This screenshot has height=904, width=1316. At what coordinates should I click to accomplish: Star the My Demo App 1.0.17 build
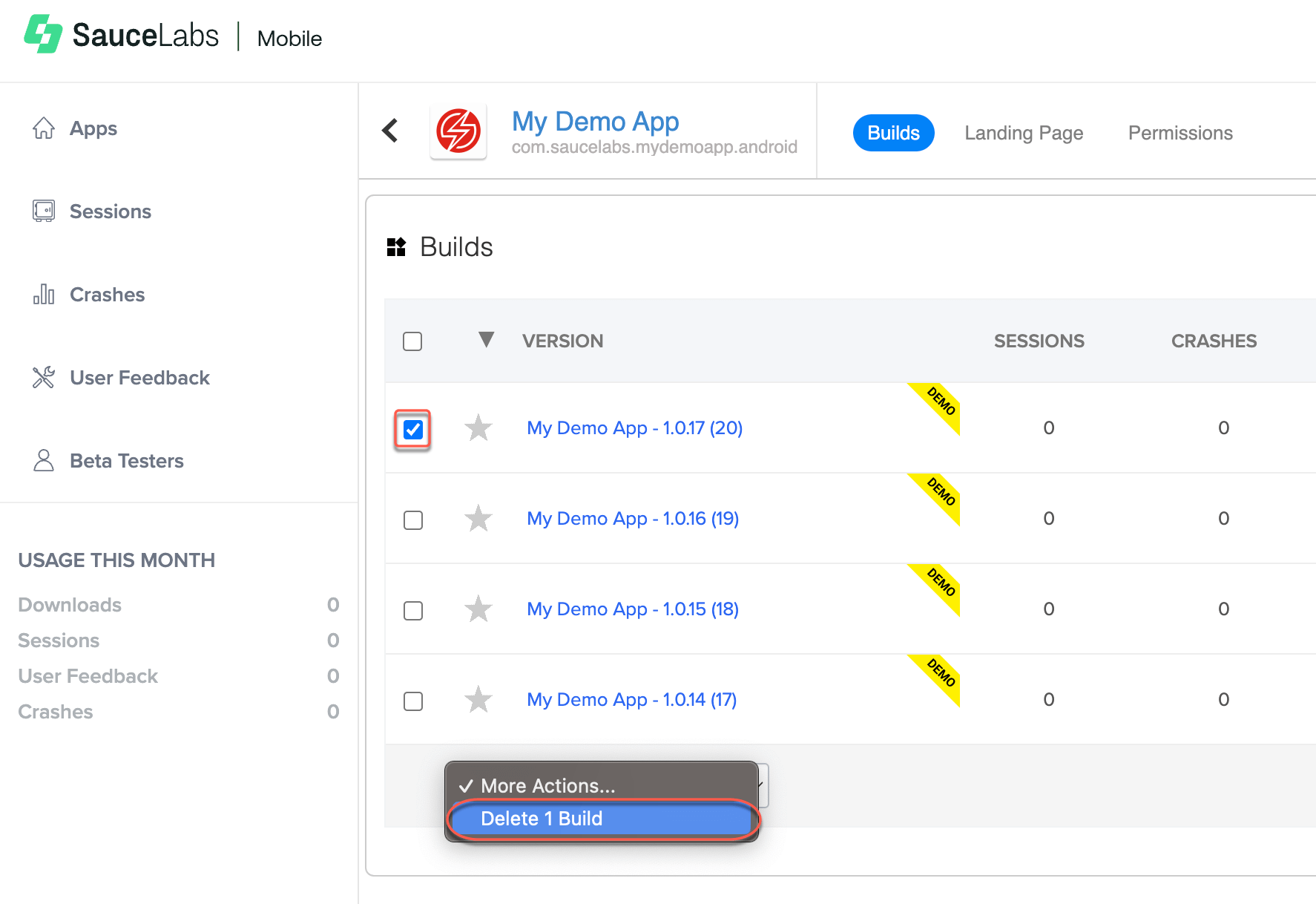478,428
